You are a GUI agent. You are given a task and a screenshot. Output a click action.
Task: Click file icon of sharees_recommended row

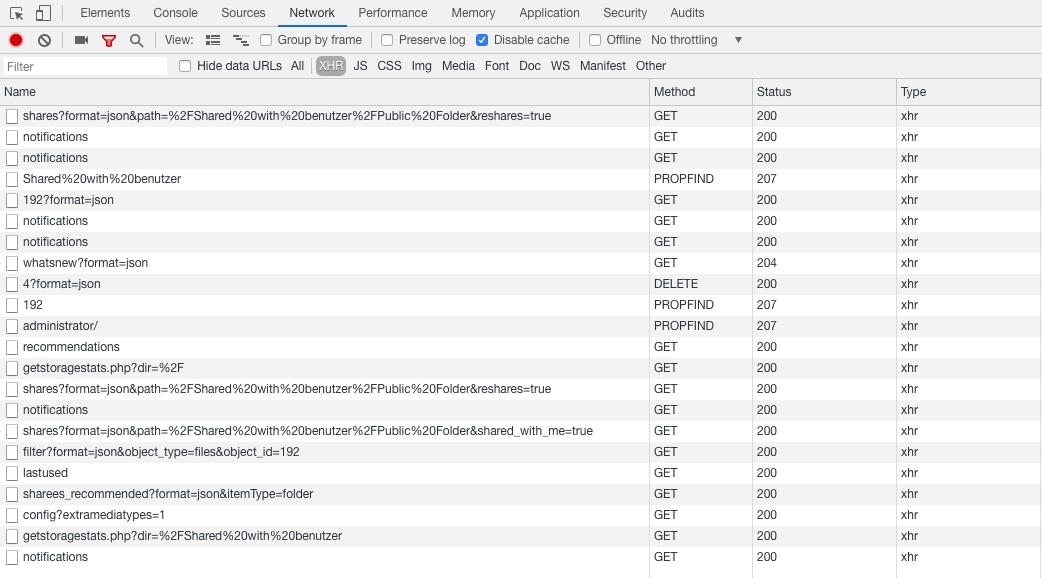pyautogui.click(x=12, y=494)
